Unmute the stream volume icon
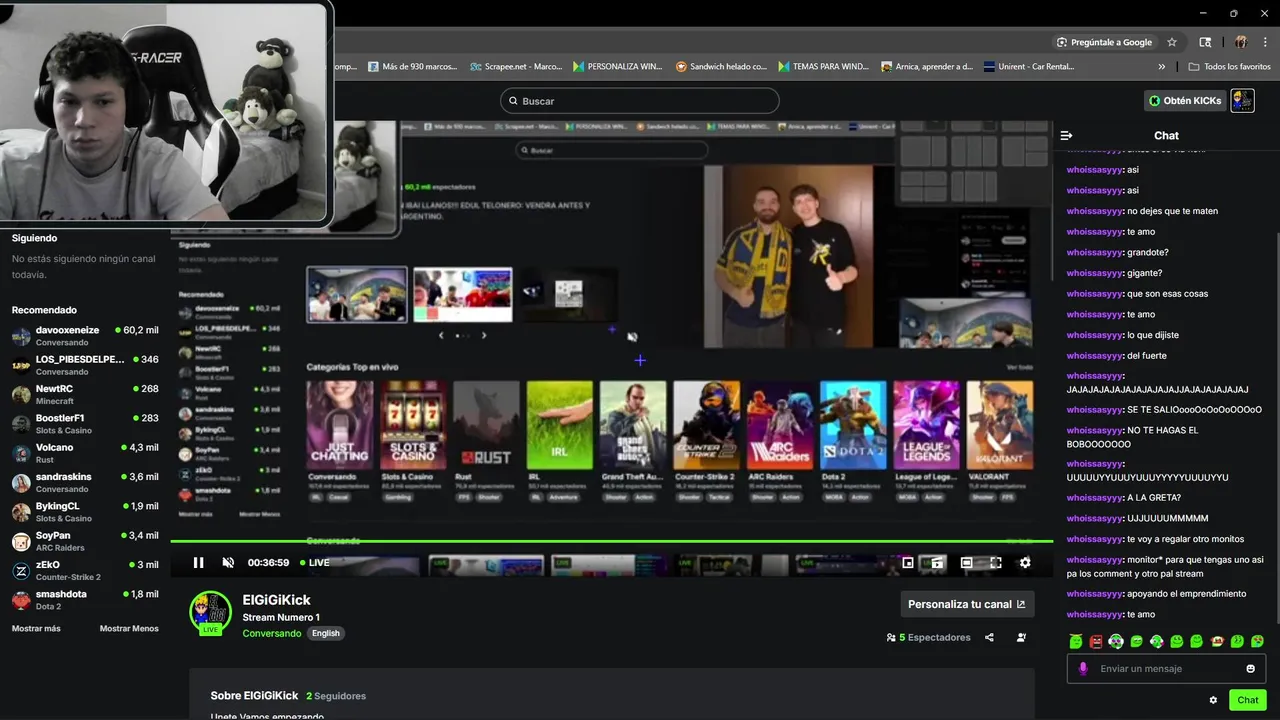This screenshot has width=1280, height=720. click(228, 563)
